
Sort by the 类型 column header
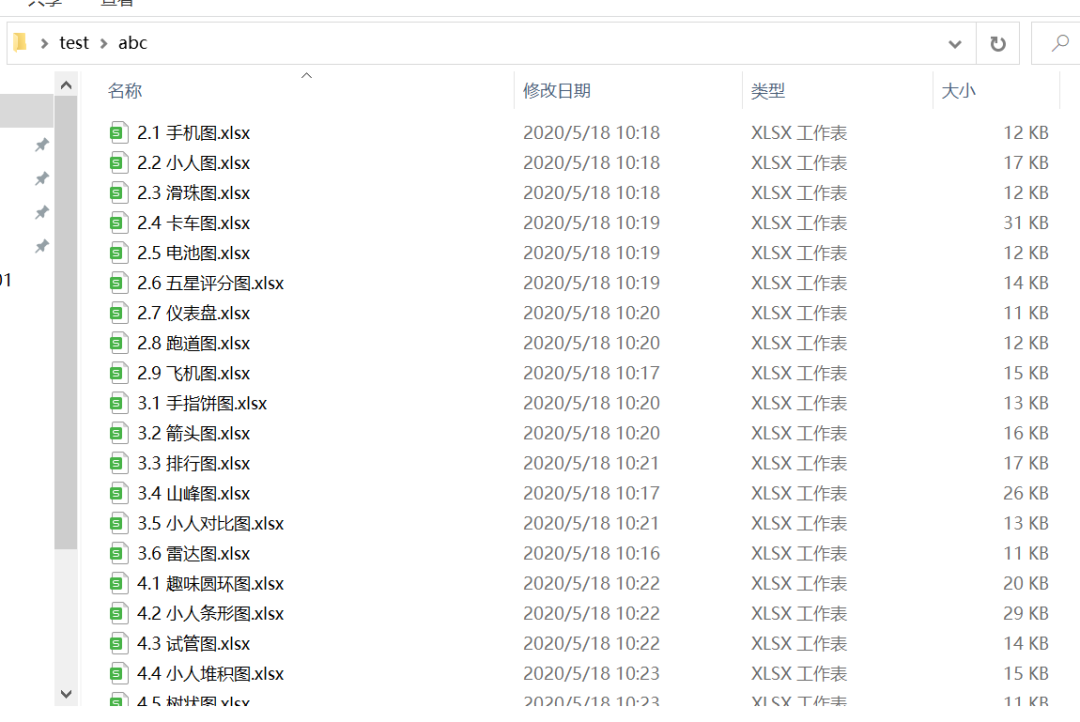tap(768, 90)
